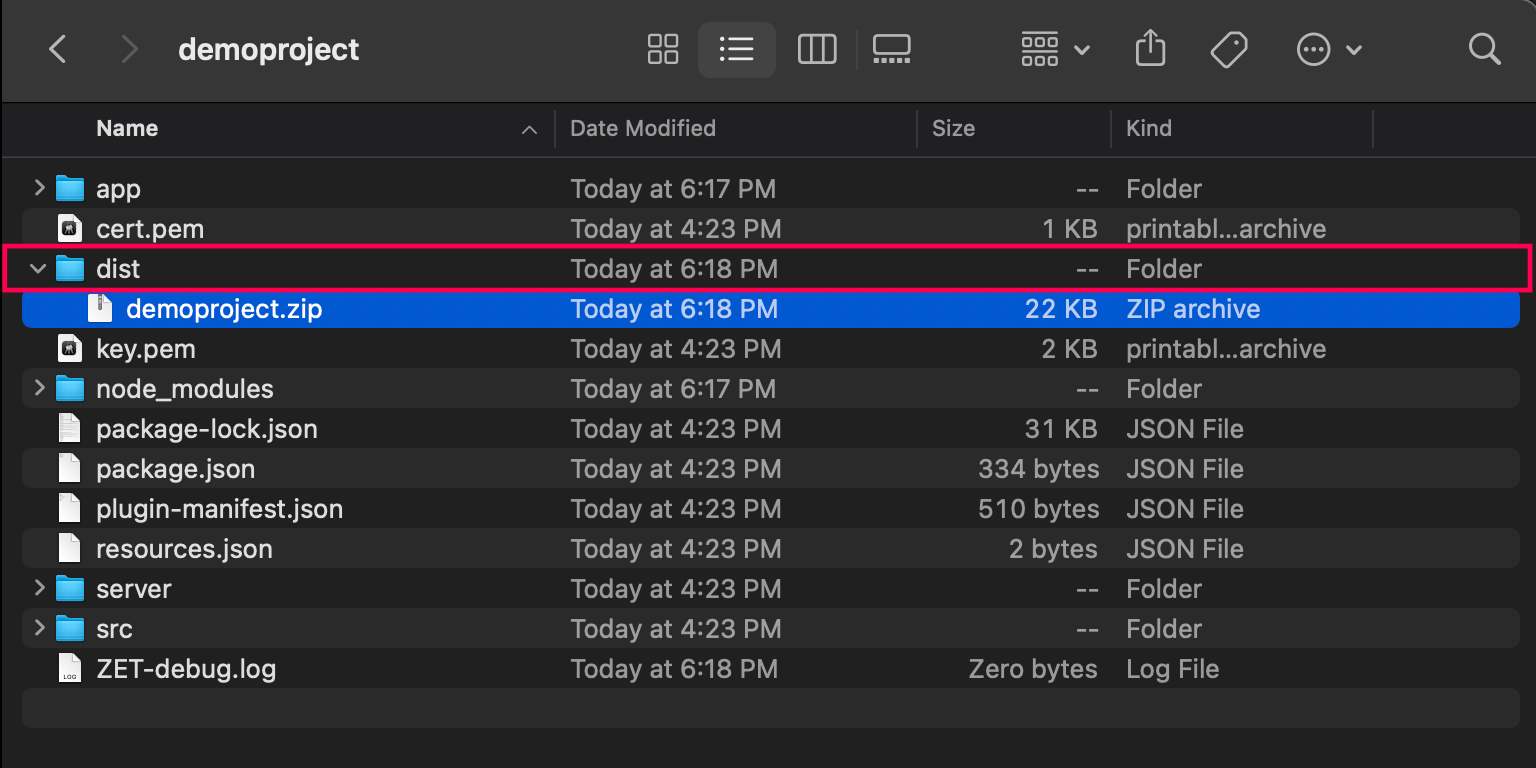Click the Edit Tags icon
1536x768 pixels.
point(1228,49)
